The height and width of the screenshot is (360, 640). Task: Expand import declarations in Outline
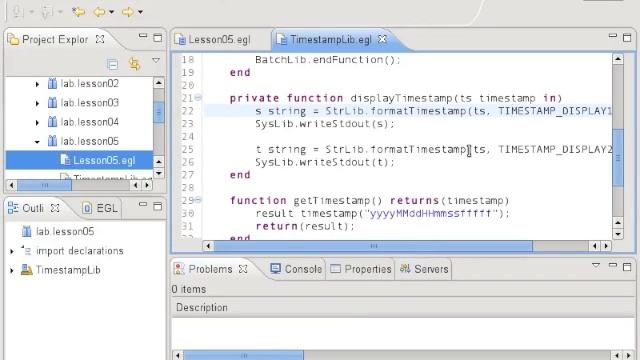click(x=11, y=251)
